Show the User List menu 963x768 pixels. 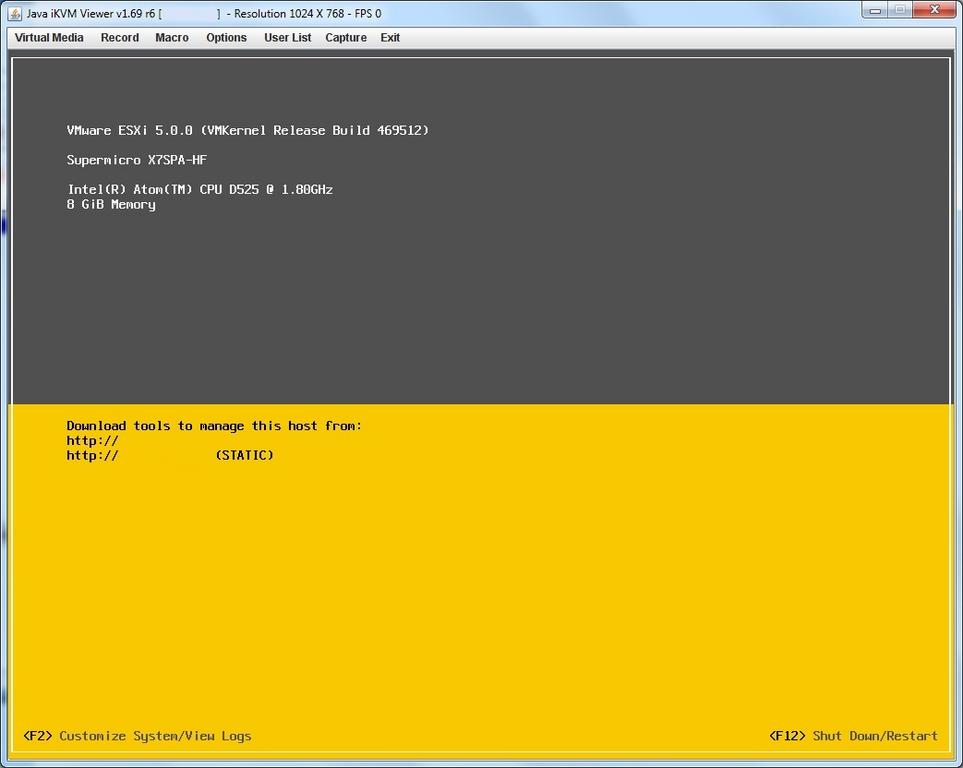287,38
